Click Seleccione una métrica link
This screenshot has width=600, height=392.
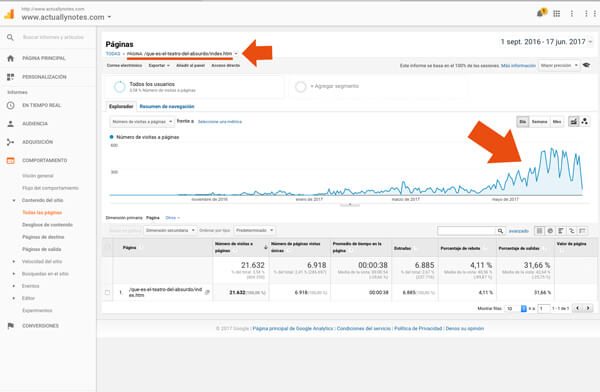[220, 122]
